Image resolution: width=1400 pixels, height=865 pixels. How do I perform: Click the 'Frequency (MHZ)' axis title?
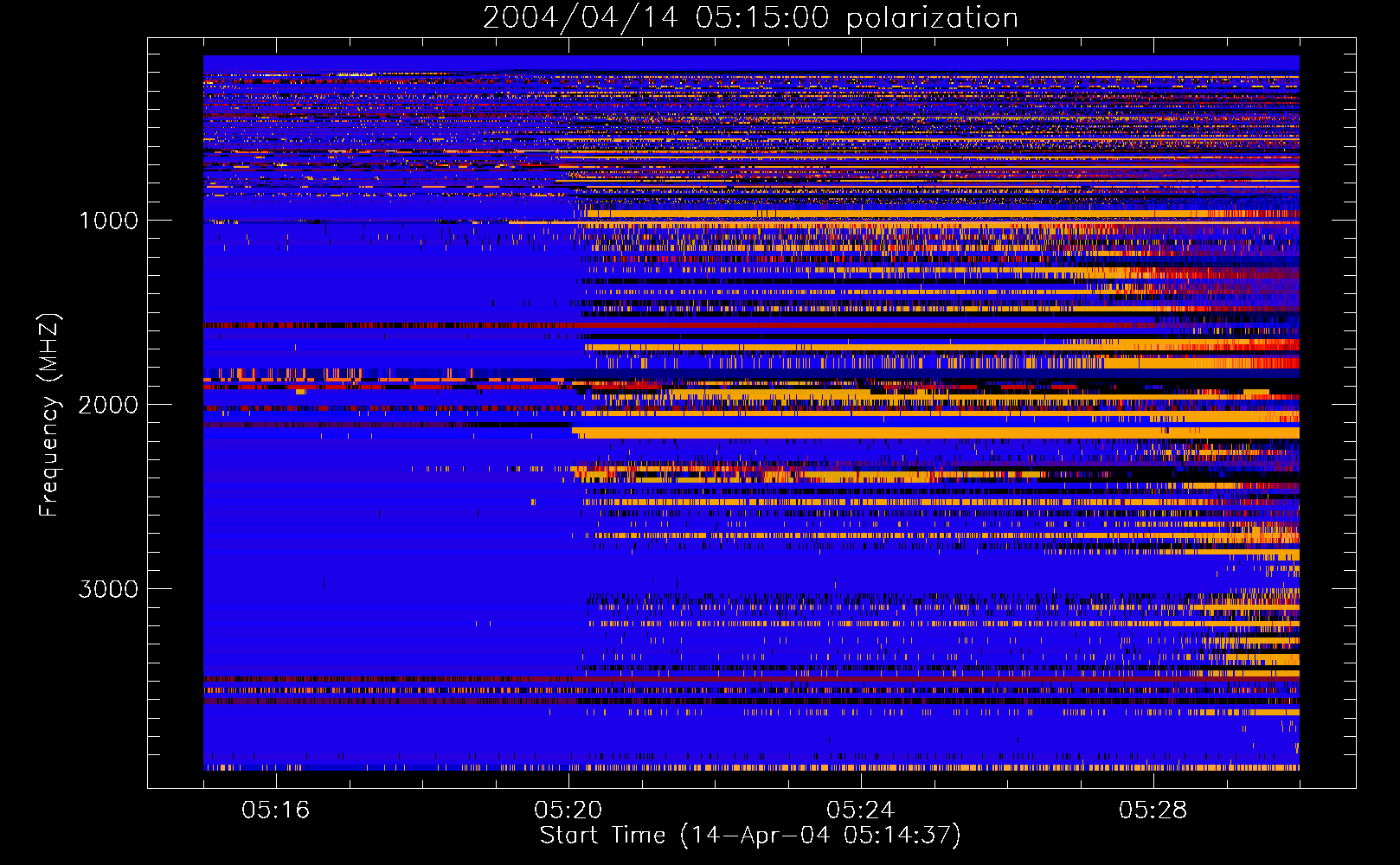pos(49,415)
